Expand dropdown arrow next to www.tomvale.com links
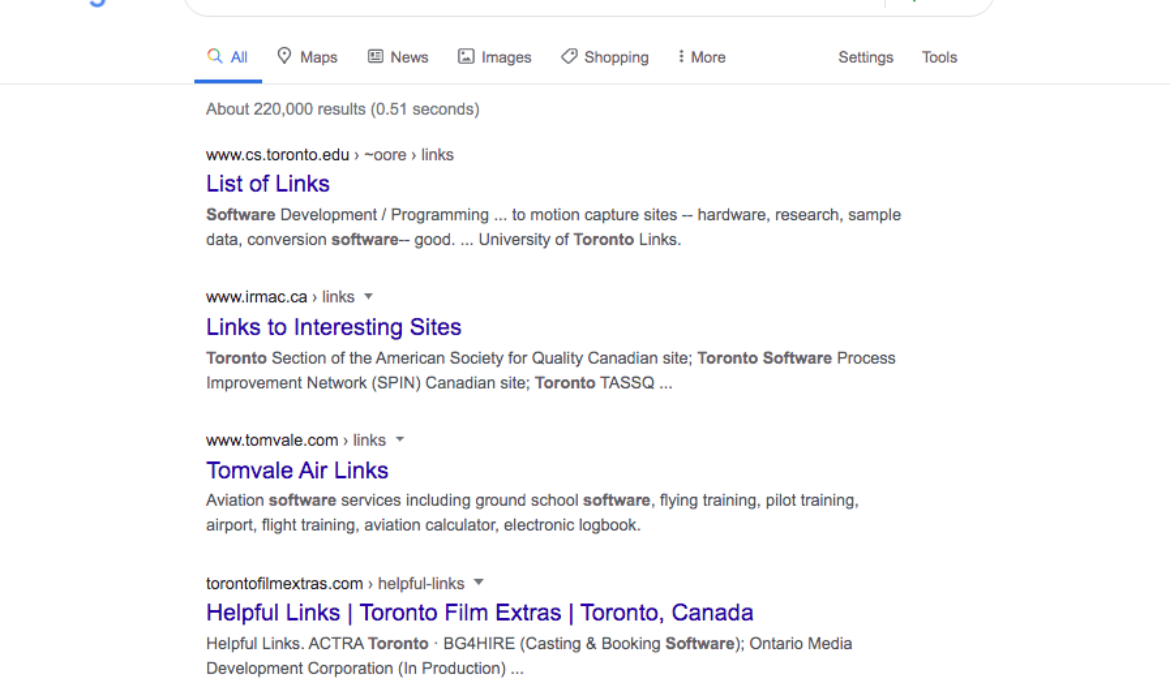The width and height of the screenshot is (1170, 700). point(400,440)
